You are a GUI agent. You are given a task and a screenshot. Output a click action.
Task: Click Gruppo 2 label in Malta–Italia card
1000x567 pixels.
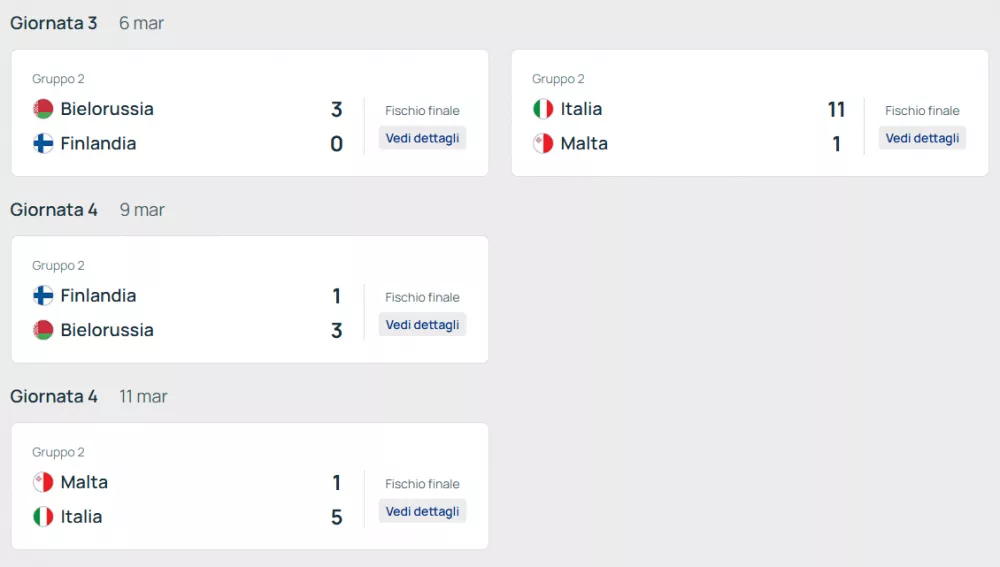[x=58, y=452]
